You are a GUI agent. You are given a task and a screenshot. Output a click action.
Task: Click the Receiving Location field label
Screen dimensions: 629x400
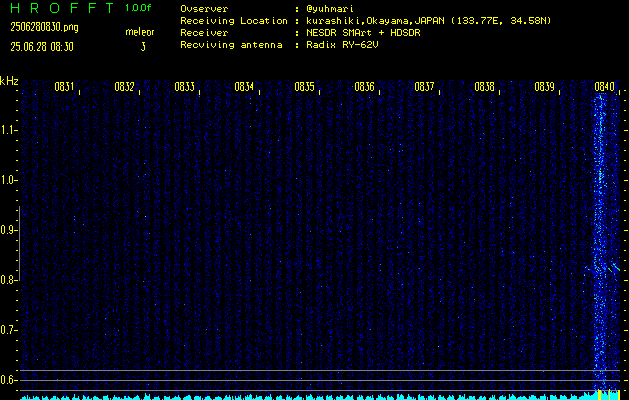coord(234,21)
